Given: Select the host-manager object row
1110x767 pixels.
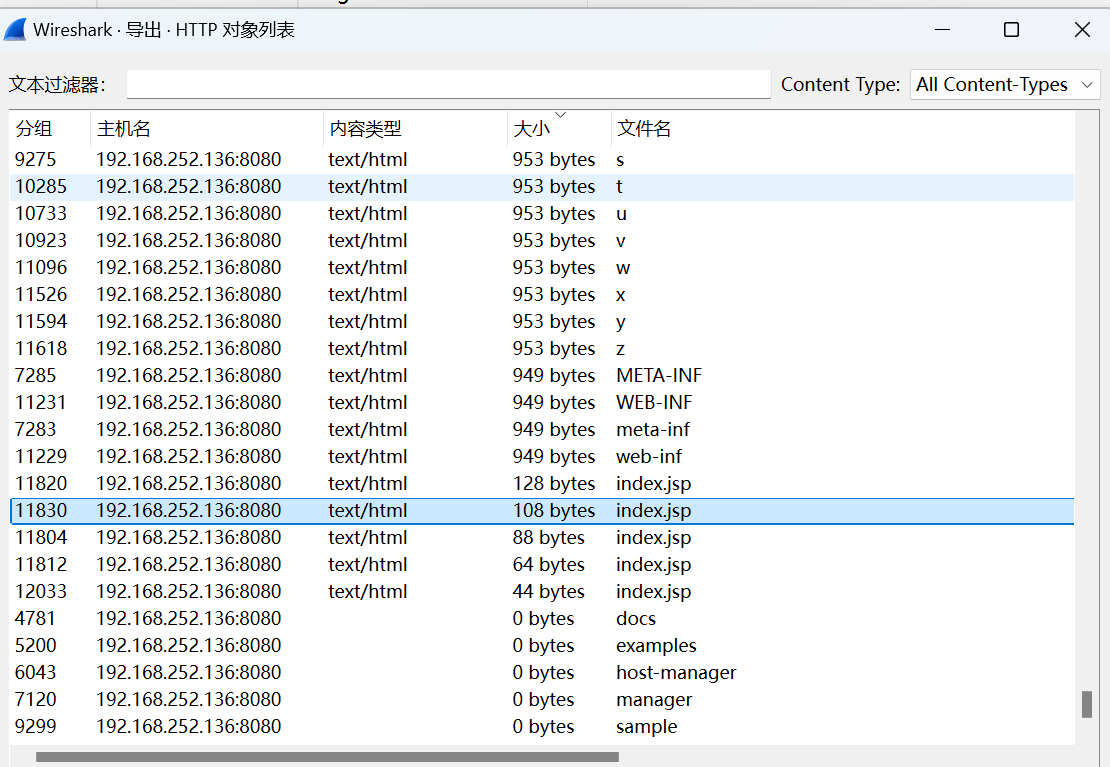Looking at the screenshot, I should (x=676, y=673).
